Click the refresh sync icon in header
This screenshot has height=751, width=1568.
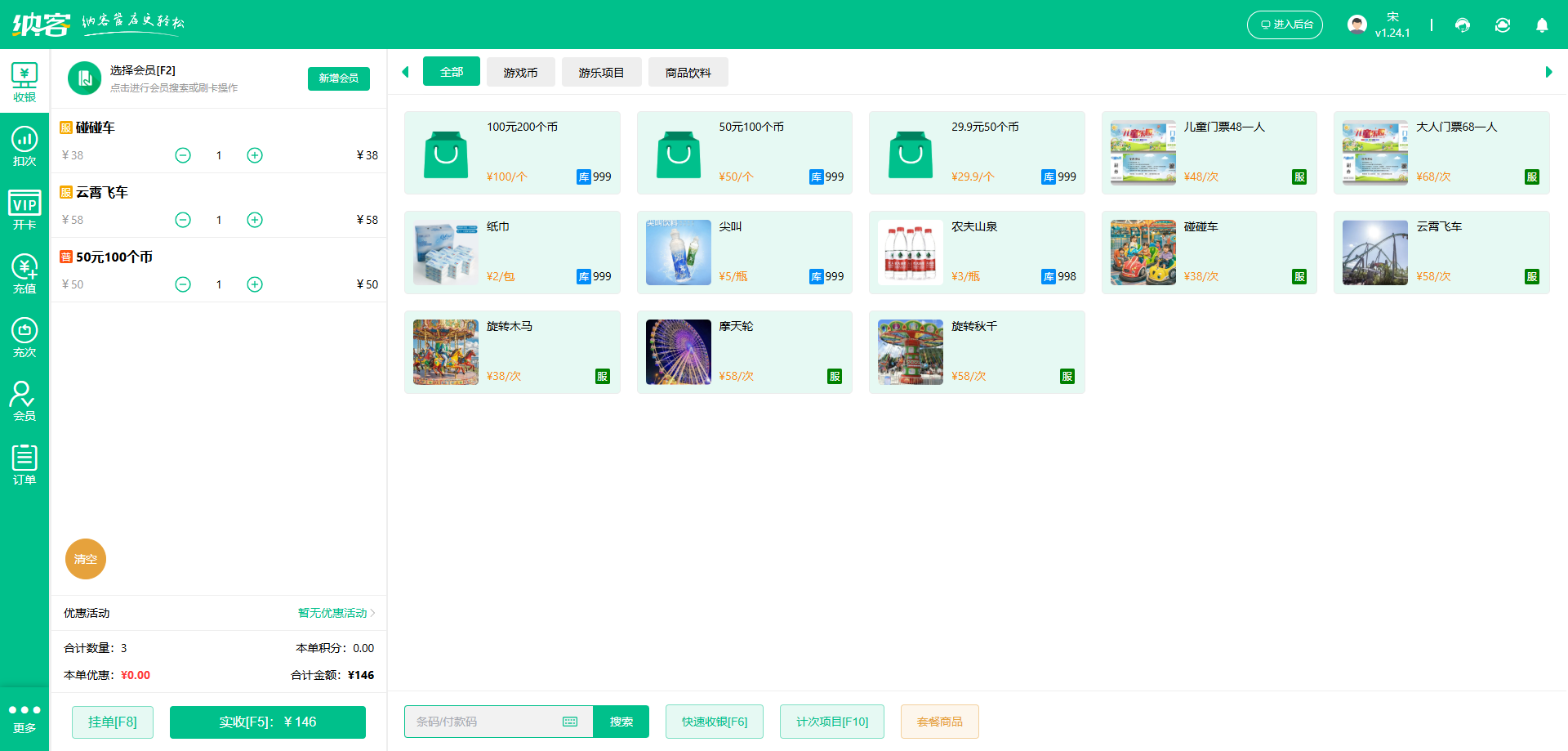click(x=1503, y=25)
